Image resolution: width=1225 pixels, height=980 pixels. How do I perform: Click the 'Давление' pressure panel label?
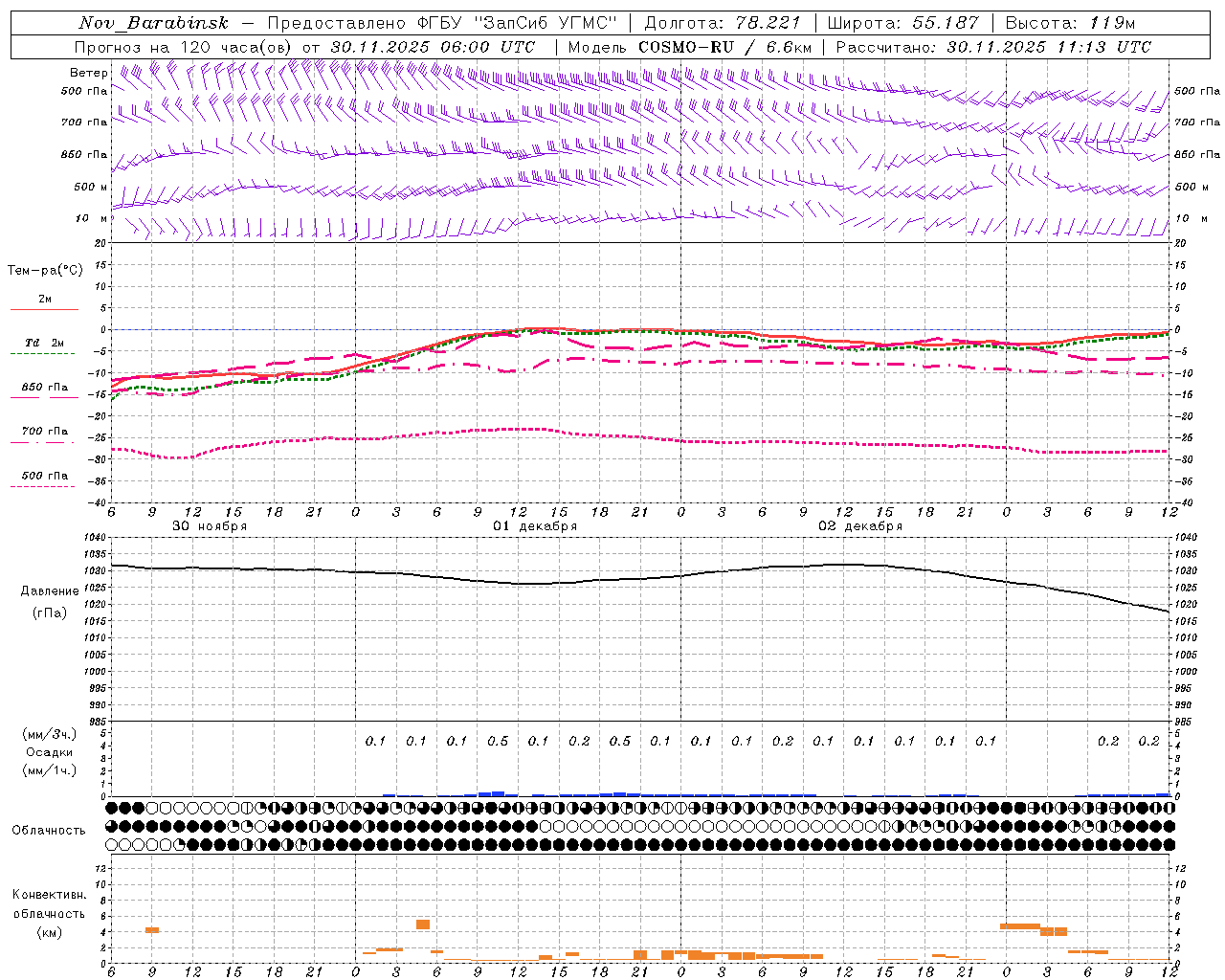point(50,591)
